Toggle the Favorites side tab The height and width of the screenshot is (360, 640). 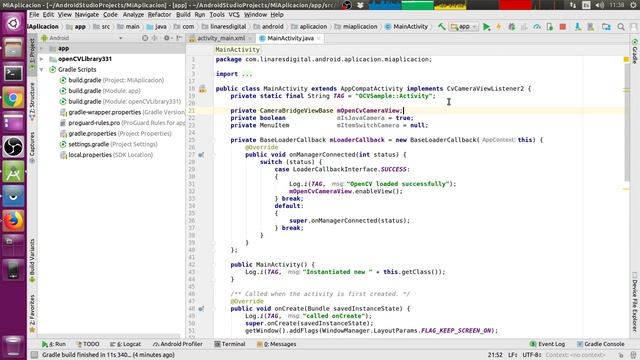pyautogui.click(x=32, y=313)
